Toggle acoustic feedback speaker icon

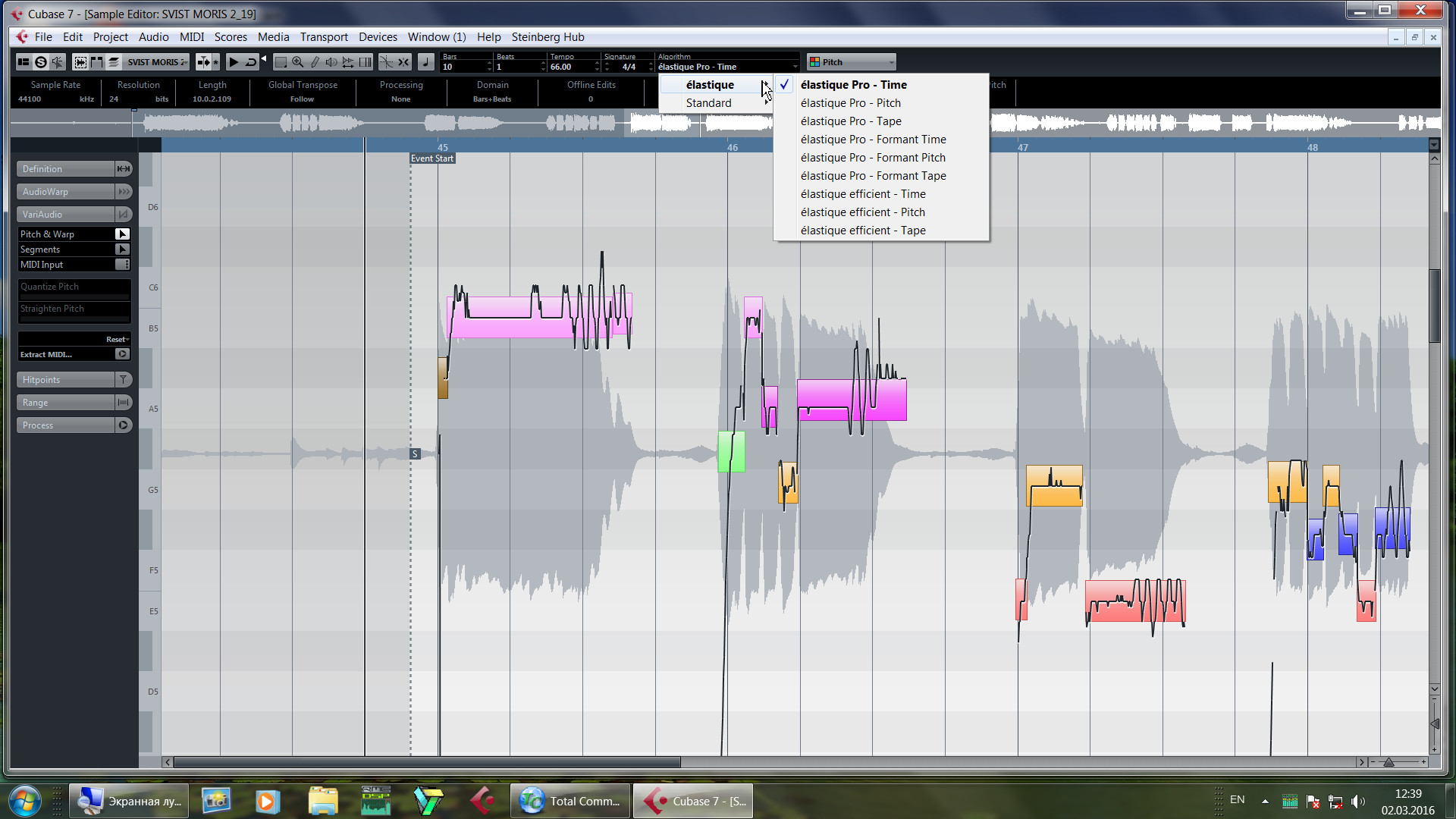coord(58,62)
